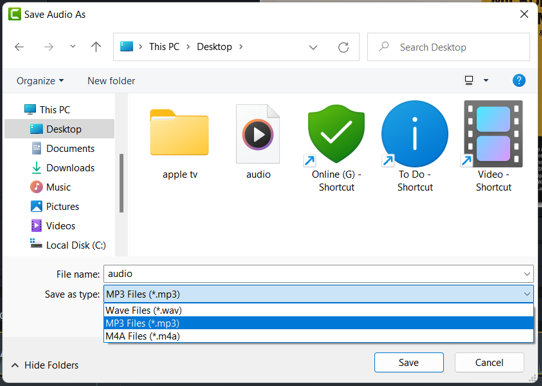Select This PC in the navigation tree
542x386 pixels.
55,110
